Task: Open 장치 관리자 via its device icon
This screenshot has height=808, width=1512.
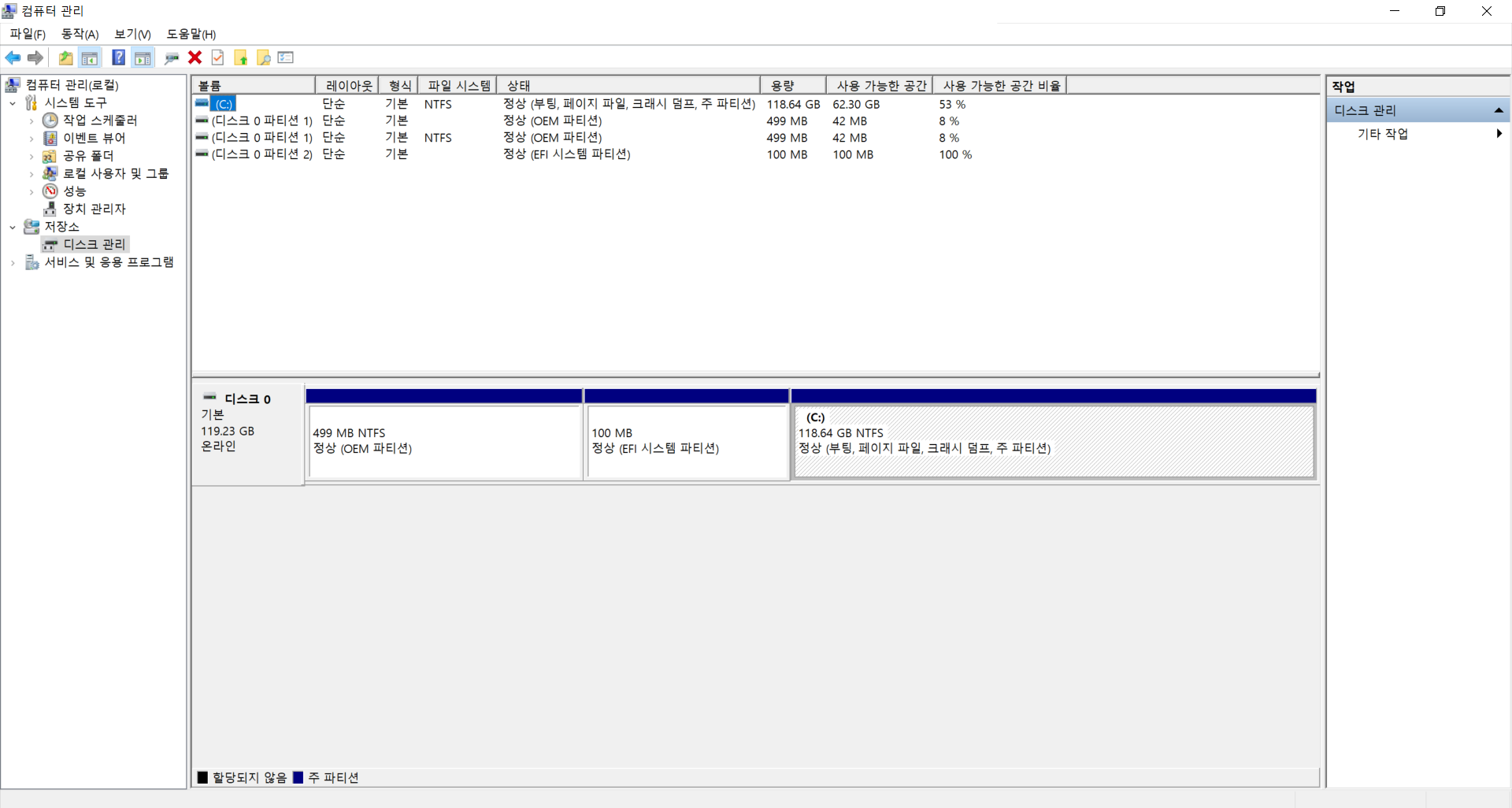Action: click(x=50, y=209)
